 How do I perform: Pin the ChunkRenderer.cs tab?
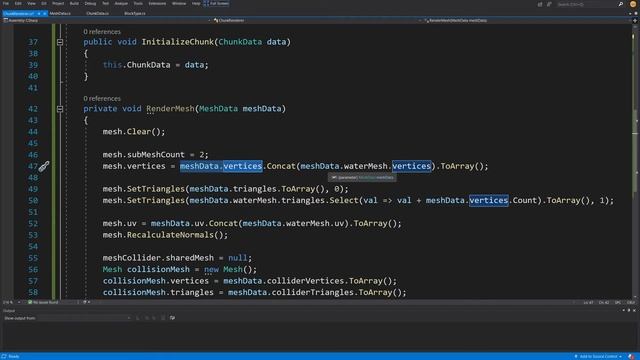point(39,13)
